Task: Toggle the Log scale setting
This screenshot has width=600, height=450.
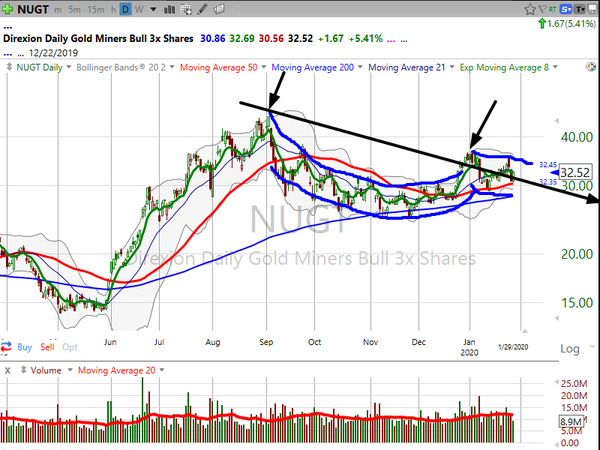Action: 570,349
